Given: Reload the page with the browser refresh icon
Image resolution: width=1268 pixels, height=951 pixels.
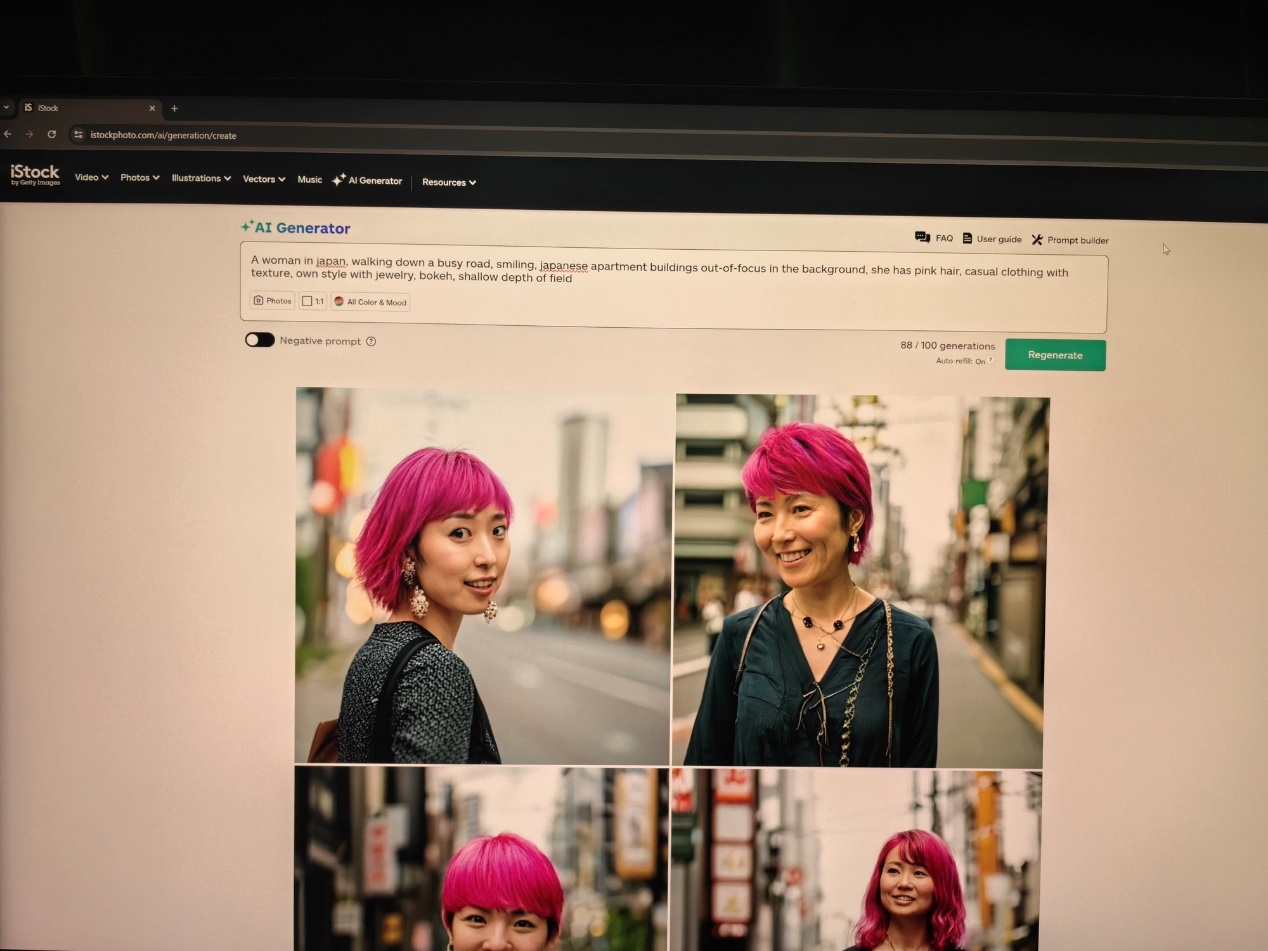Looking at the screenshot, I should [51, 134].
